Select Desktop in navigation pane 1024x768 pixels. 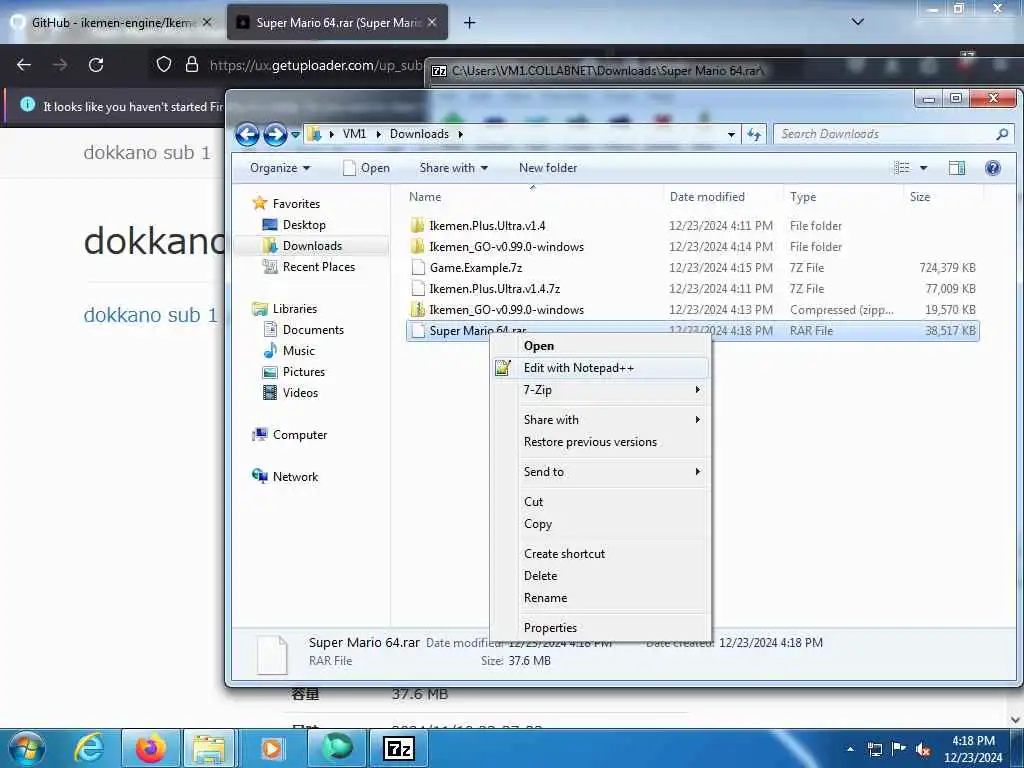pyautogui.click(x=304, y=225)
